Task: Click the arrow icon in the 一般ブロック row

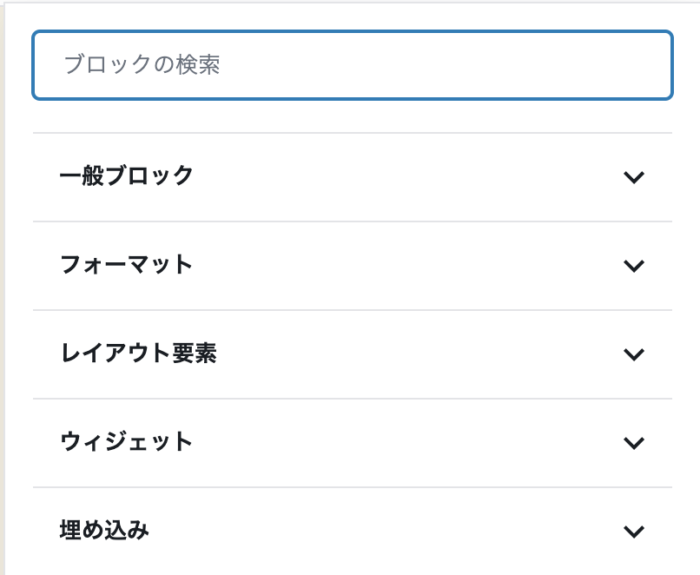Action: [x=633, y=177]
